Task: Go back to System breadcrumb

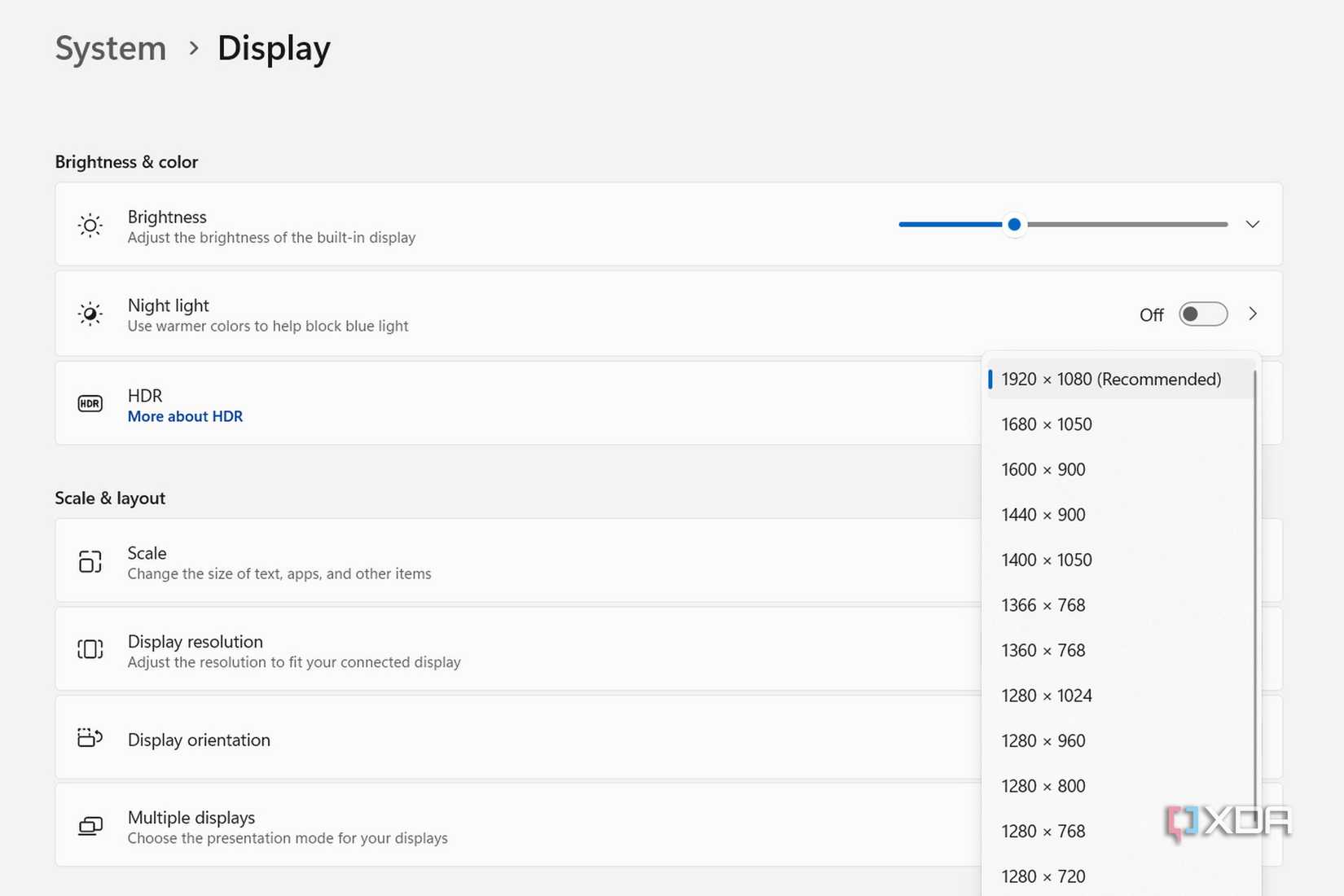Action: (111, 48)
